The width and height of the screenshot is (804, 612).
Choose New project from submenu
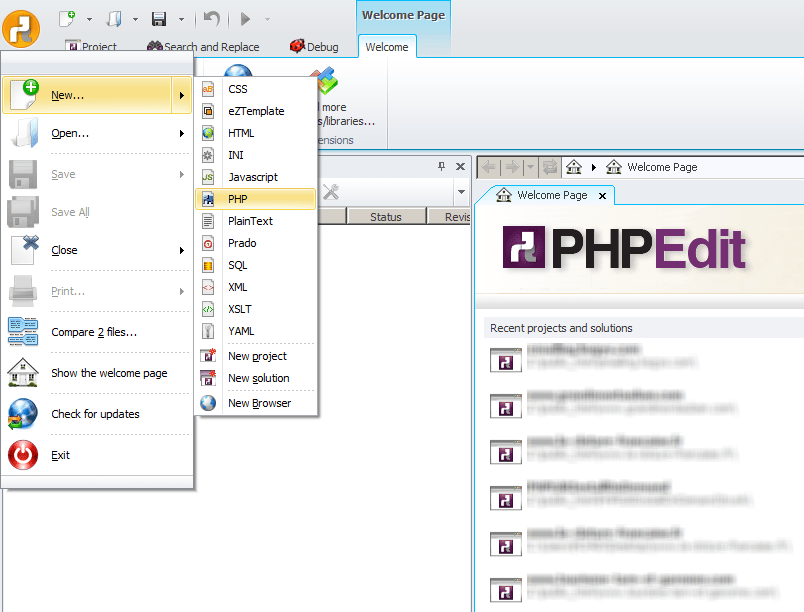click(x=255, y=356)
